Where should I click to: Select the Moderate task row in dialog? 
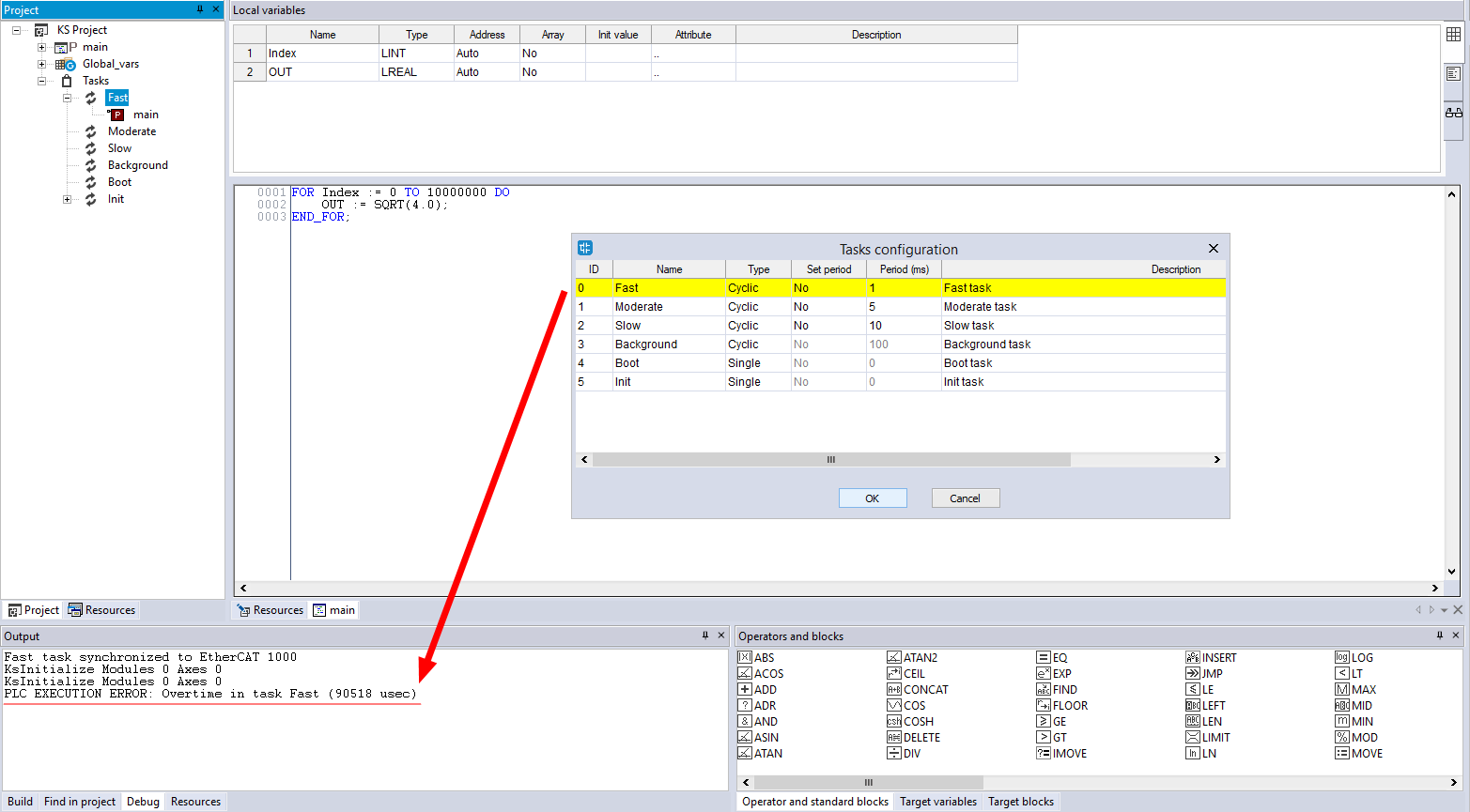901,307
